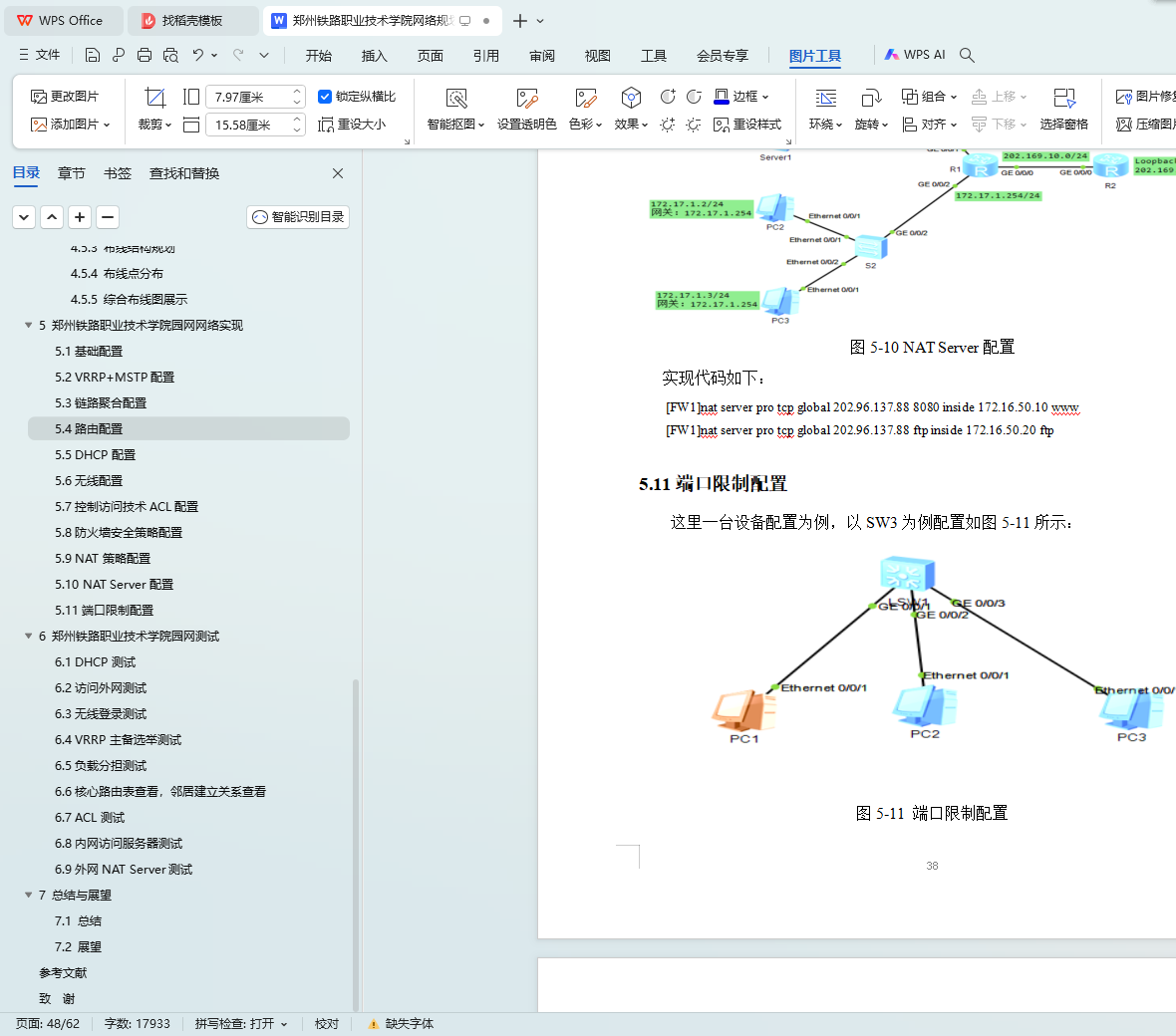Screen dimensions: 1176x1036
Task: Switch to 找稻壳模板 tab
Action: click(192, 21)
